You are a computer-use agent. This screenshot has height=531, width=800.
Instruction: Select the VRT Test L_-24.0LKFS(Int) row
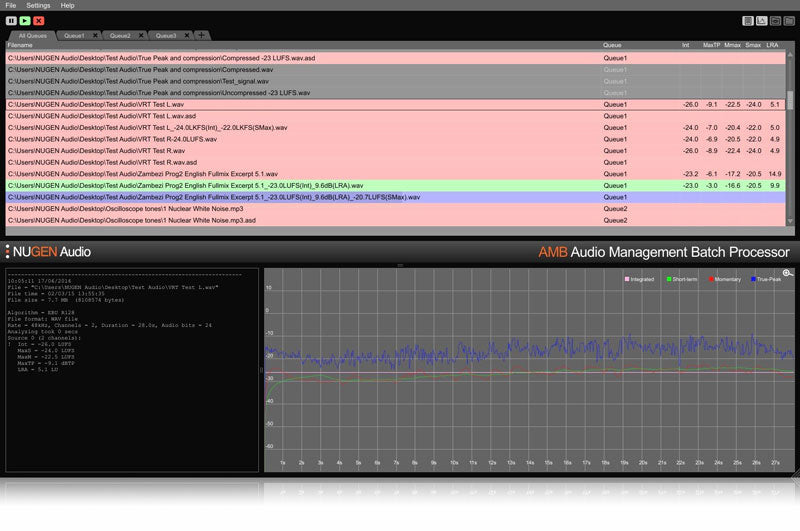click(395, 128)
